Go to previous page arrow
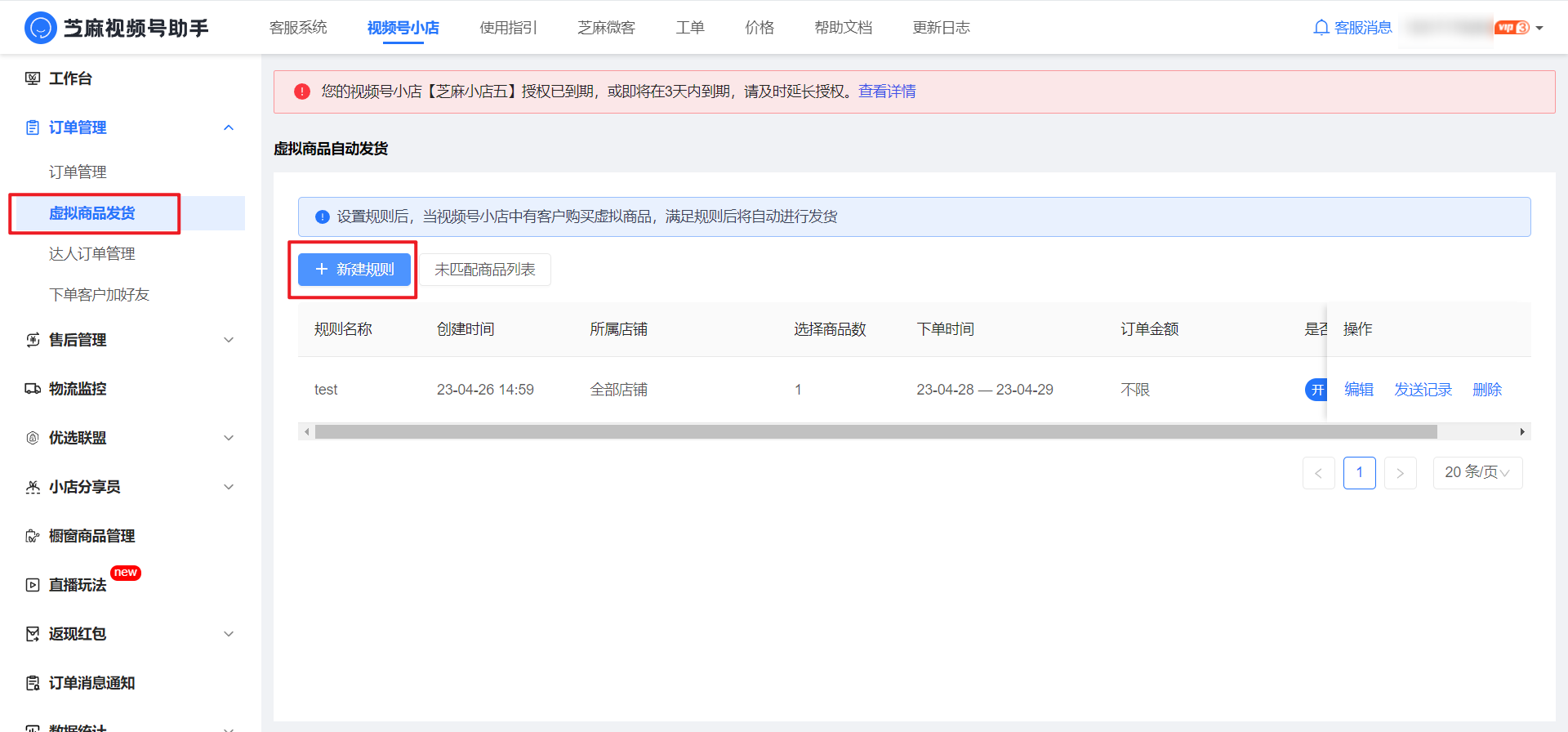This screenshot has height=732, width=1568. pyautogui.click(x=1318, y=473)
